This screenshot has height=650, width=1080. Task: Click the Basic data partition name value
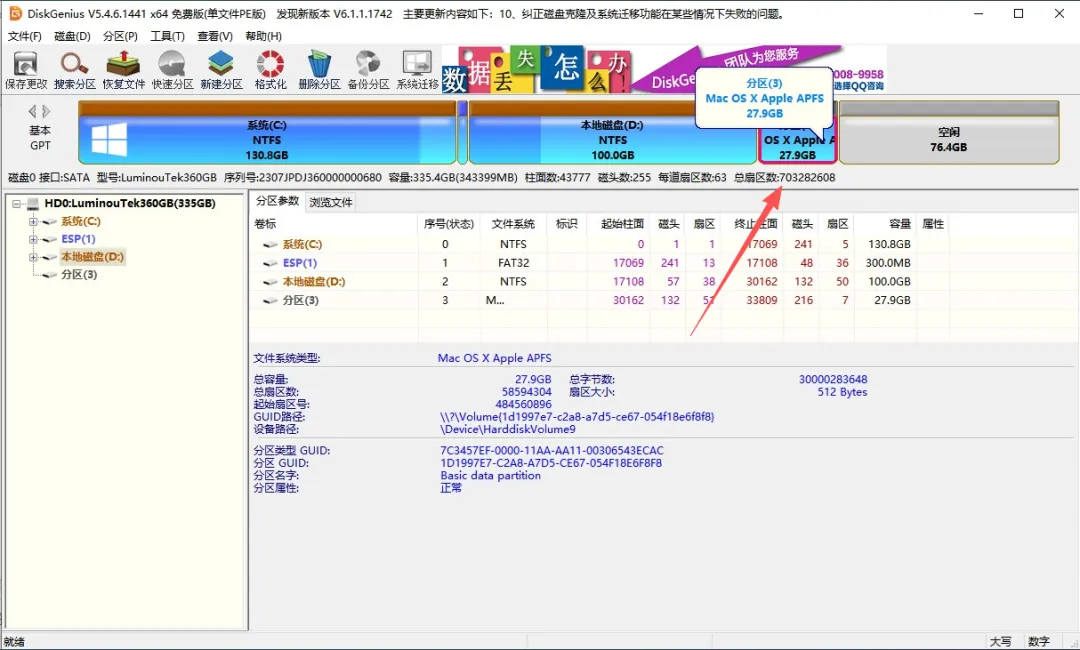coord(490,475)
